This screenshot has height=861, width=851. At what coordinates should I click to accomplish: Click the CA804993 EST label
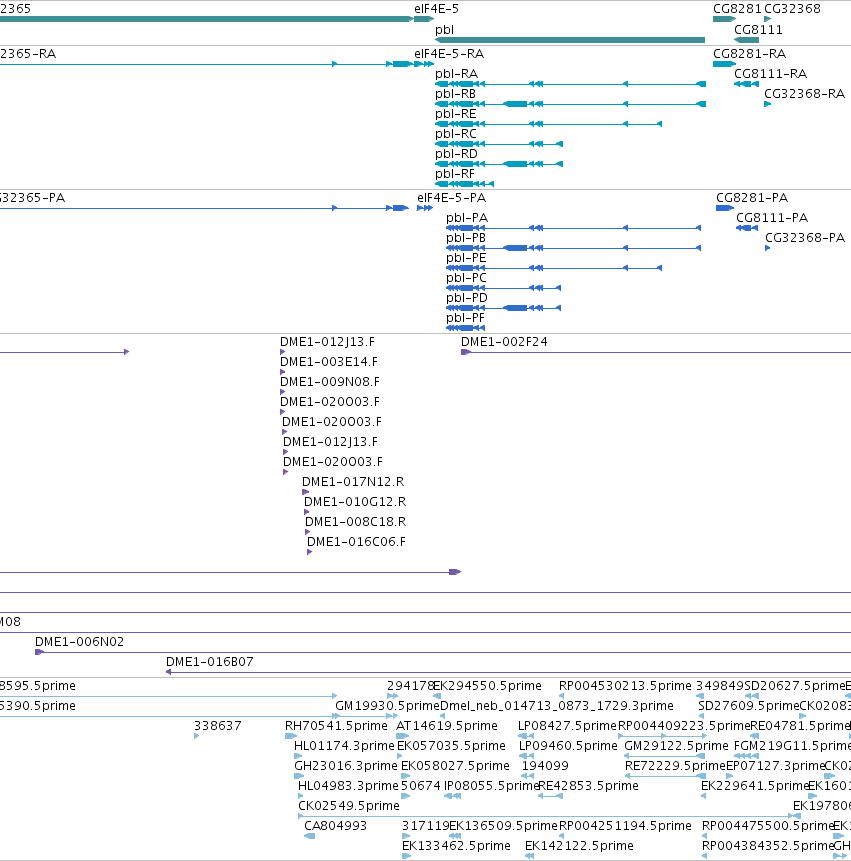pyautogui.click(x=335, y=826)
